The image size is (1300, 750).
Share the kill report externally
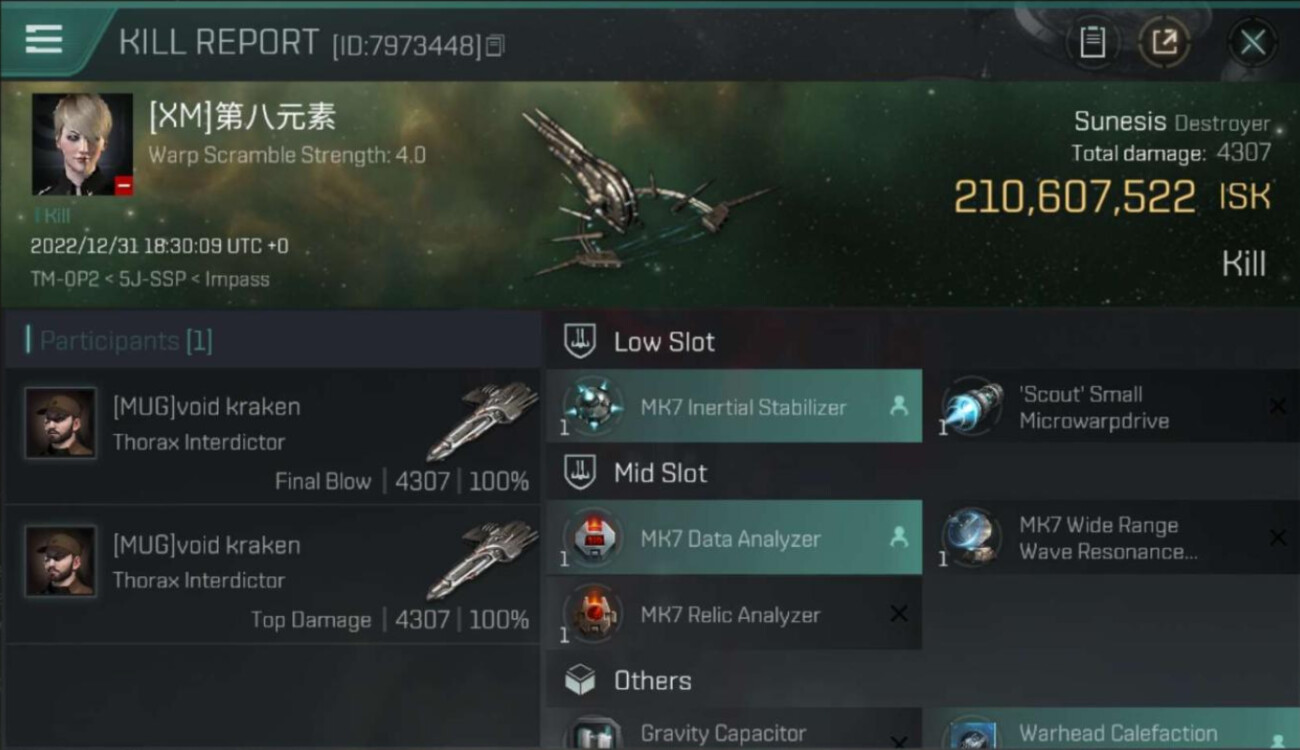tap(1165, 43)
